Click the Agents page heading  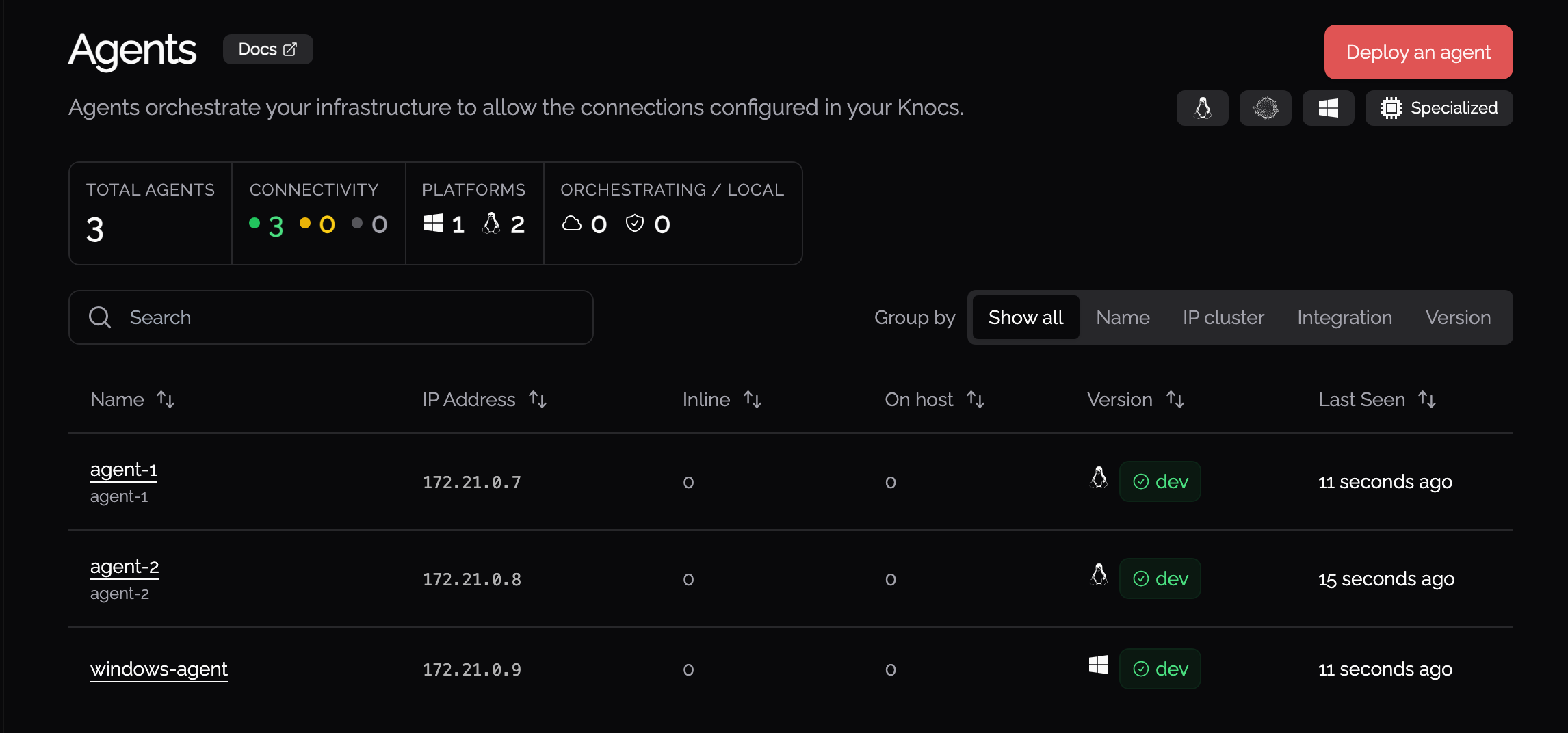133,50
